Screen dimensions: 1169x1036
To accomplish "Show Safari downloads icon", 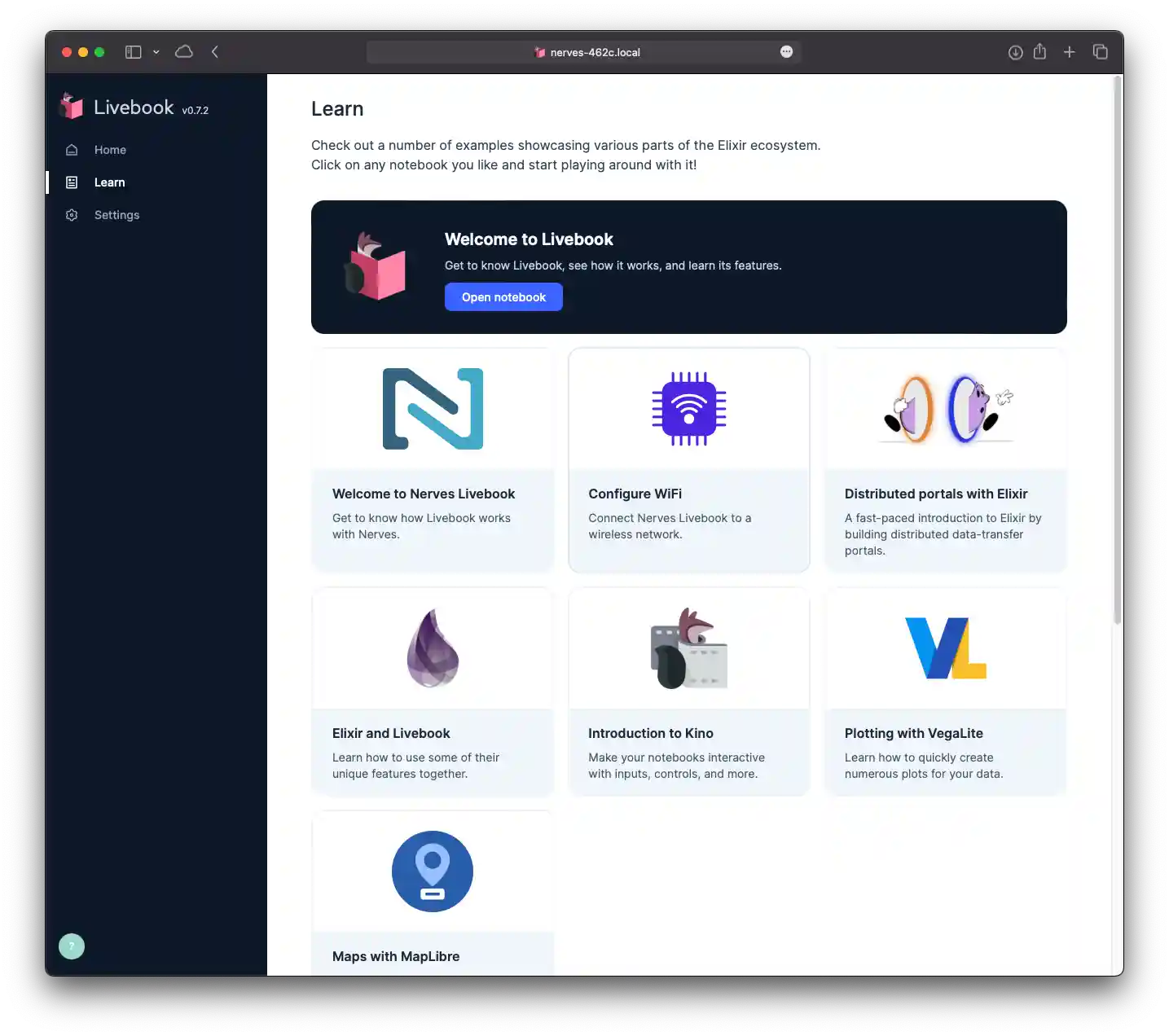I will [1015, 52].
